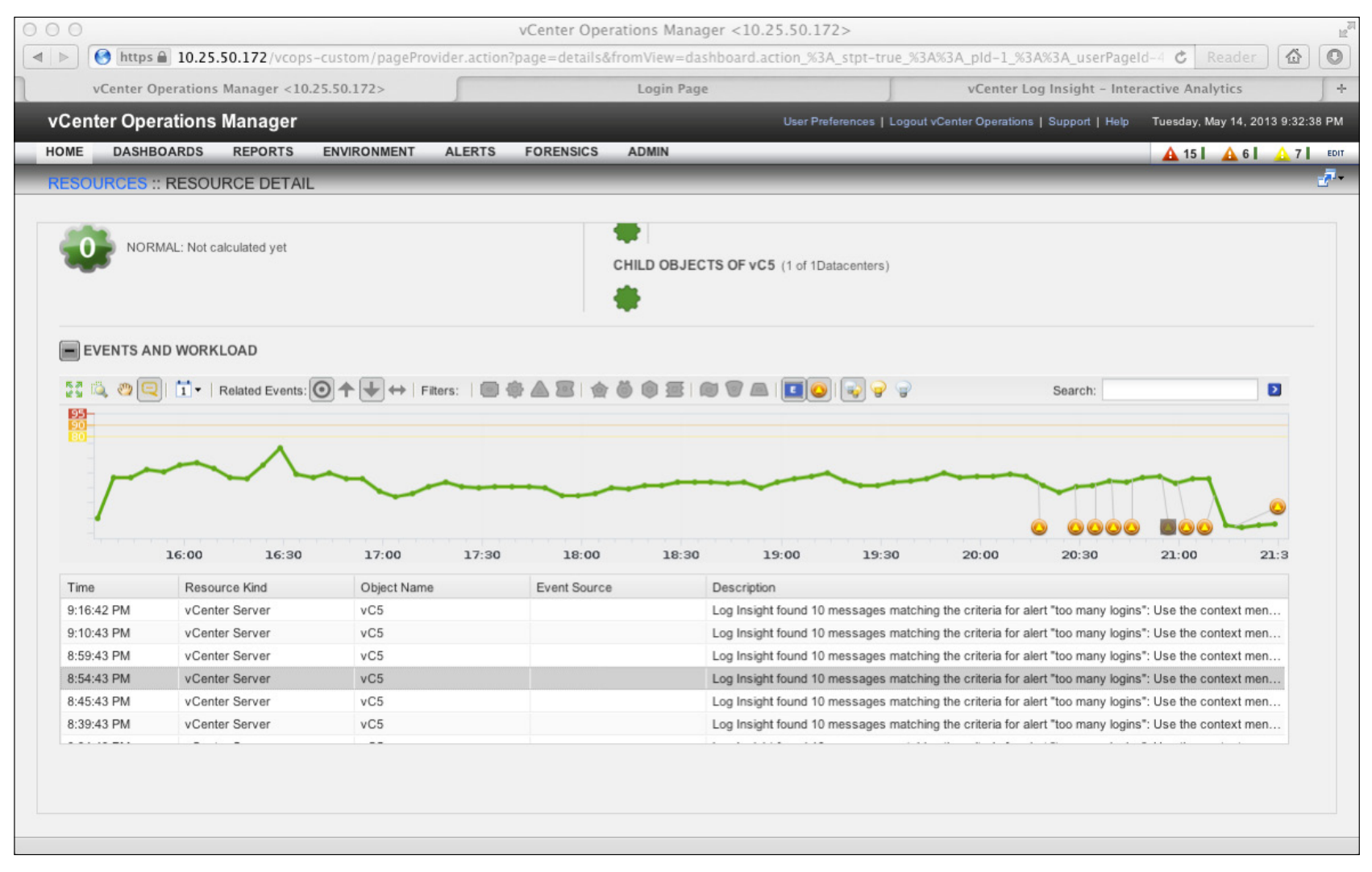This screenshot has width=1372, height=872.
Task: Open the ADMIN menu
Action: pos(648,152)
